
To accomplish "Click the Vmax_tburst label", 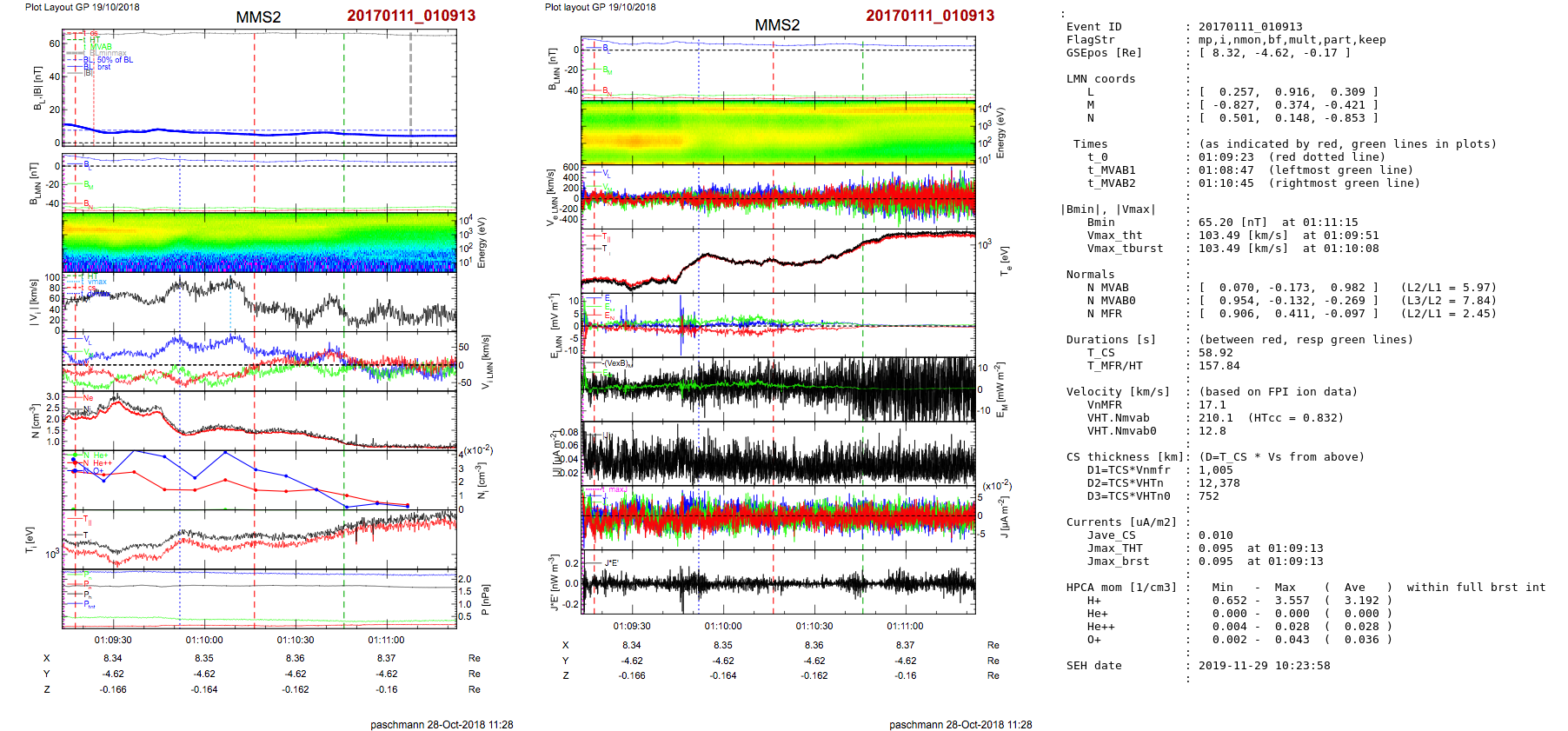I will click(x=1126, y=249).
